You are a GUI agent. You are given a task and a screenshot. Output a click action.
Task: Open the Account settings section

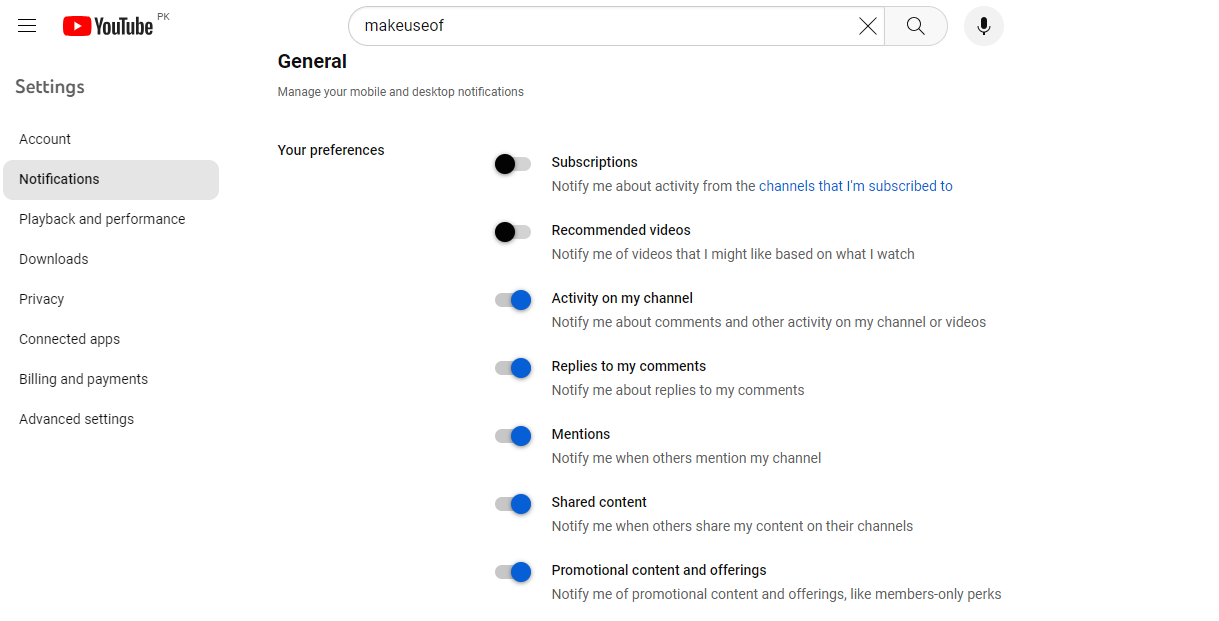pos(44,139)
